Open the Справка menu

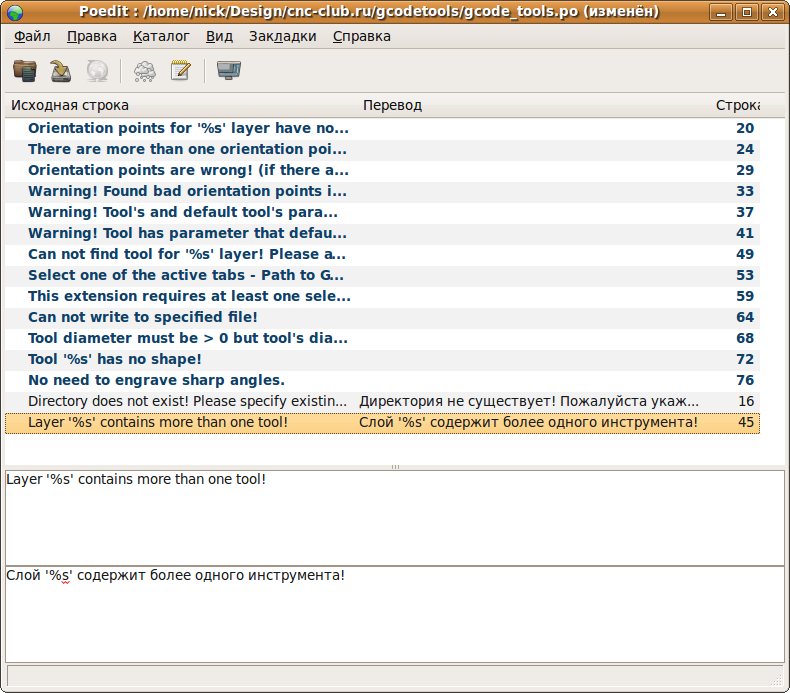362,36
